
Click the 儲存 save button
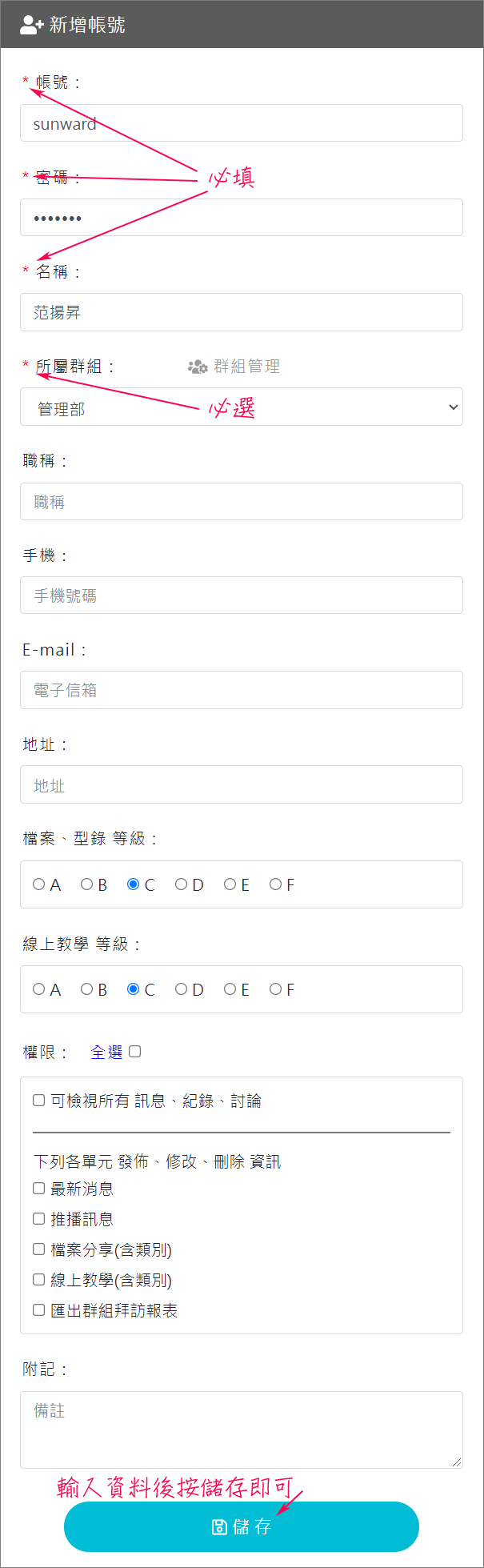coord(242,1526)
